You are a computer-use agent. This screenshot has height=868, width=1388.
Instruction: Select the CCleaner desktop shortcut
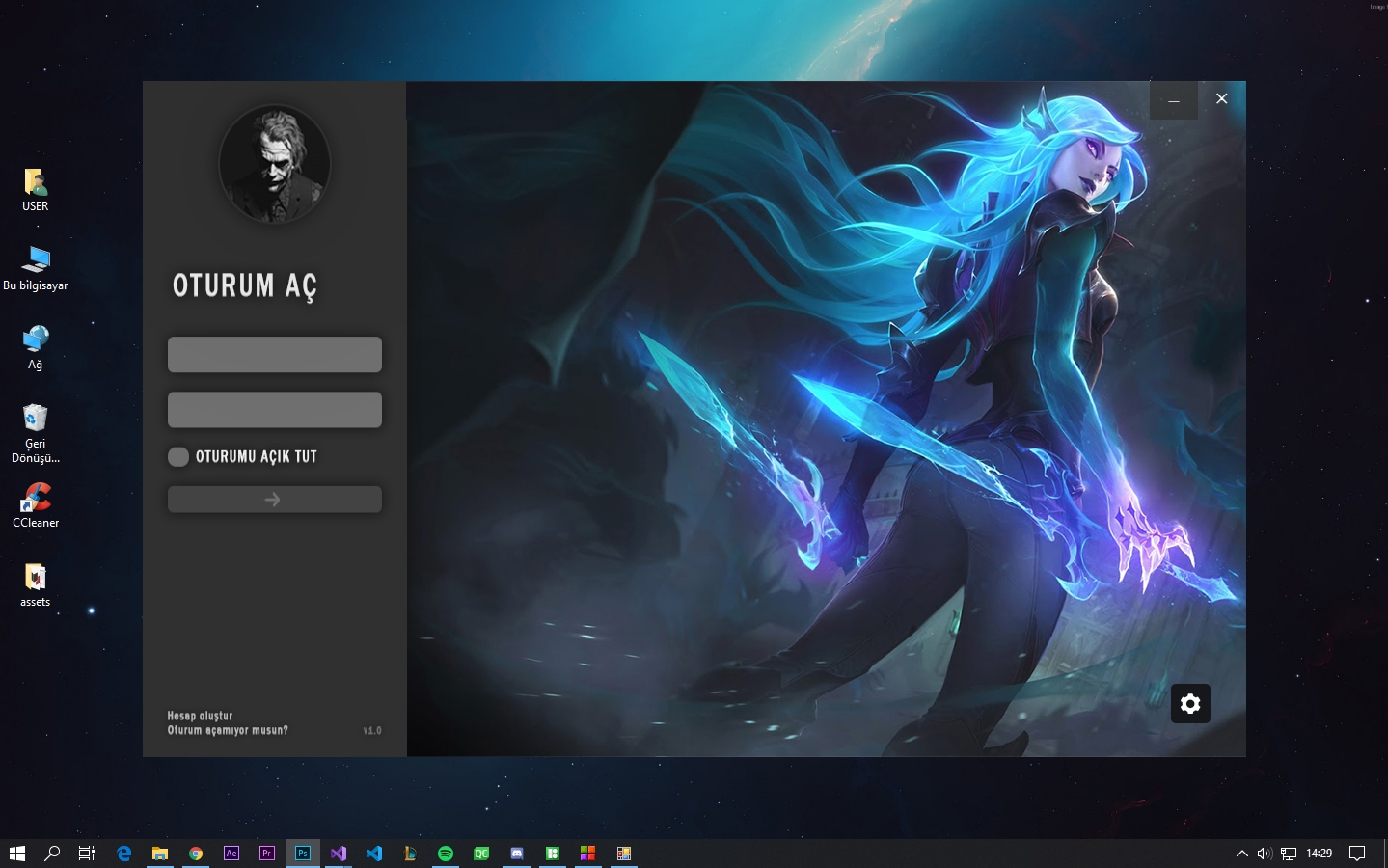(36, 505)
